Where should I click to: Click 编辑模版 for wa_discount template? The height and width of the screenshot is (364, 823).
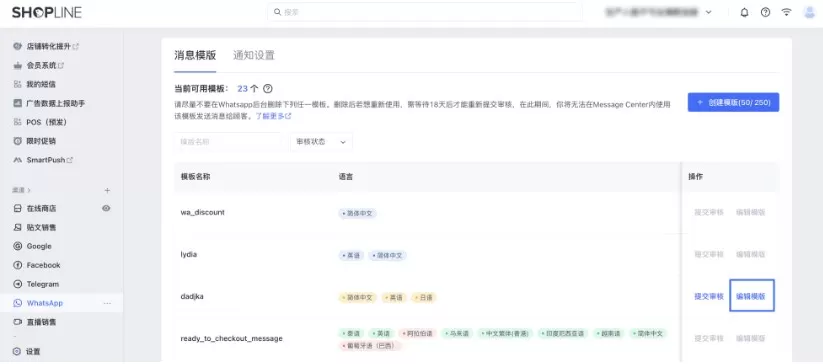pyautogui.click(x=751, y=212)
